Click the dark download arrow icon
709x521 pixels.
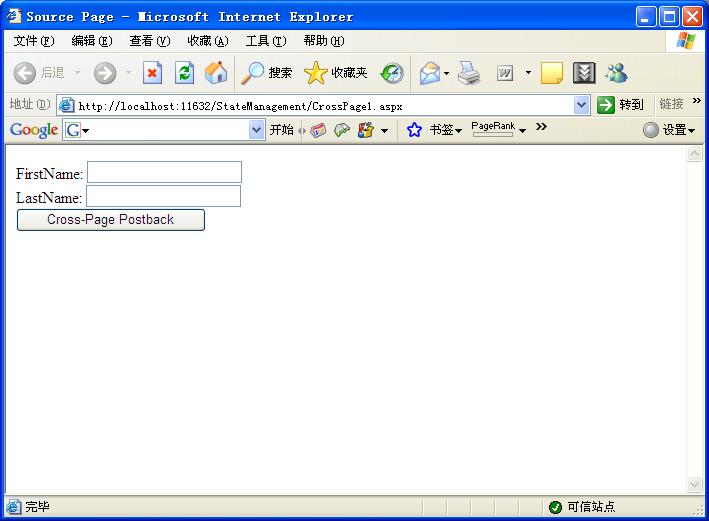tap(584, 73)
